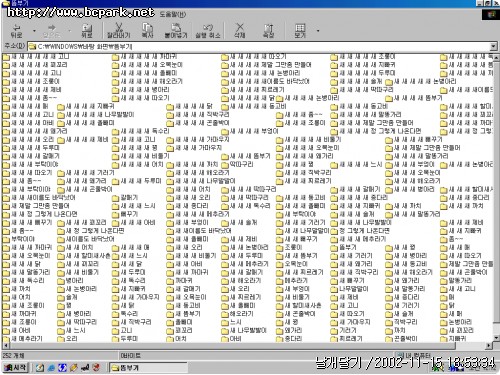The height and width of the screenshot is (375, 500).
Task: Go up one folder with 위로
Action: pos(87,31)
